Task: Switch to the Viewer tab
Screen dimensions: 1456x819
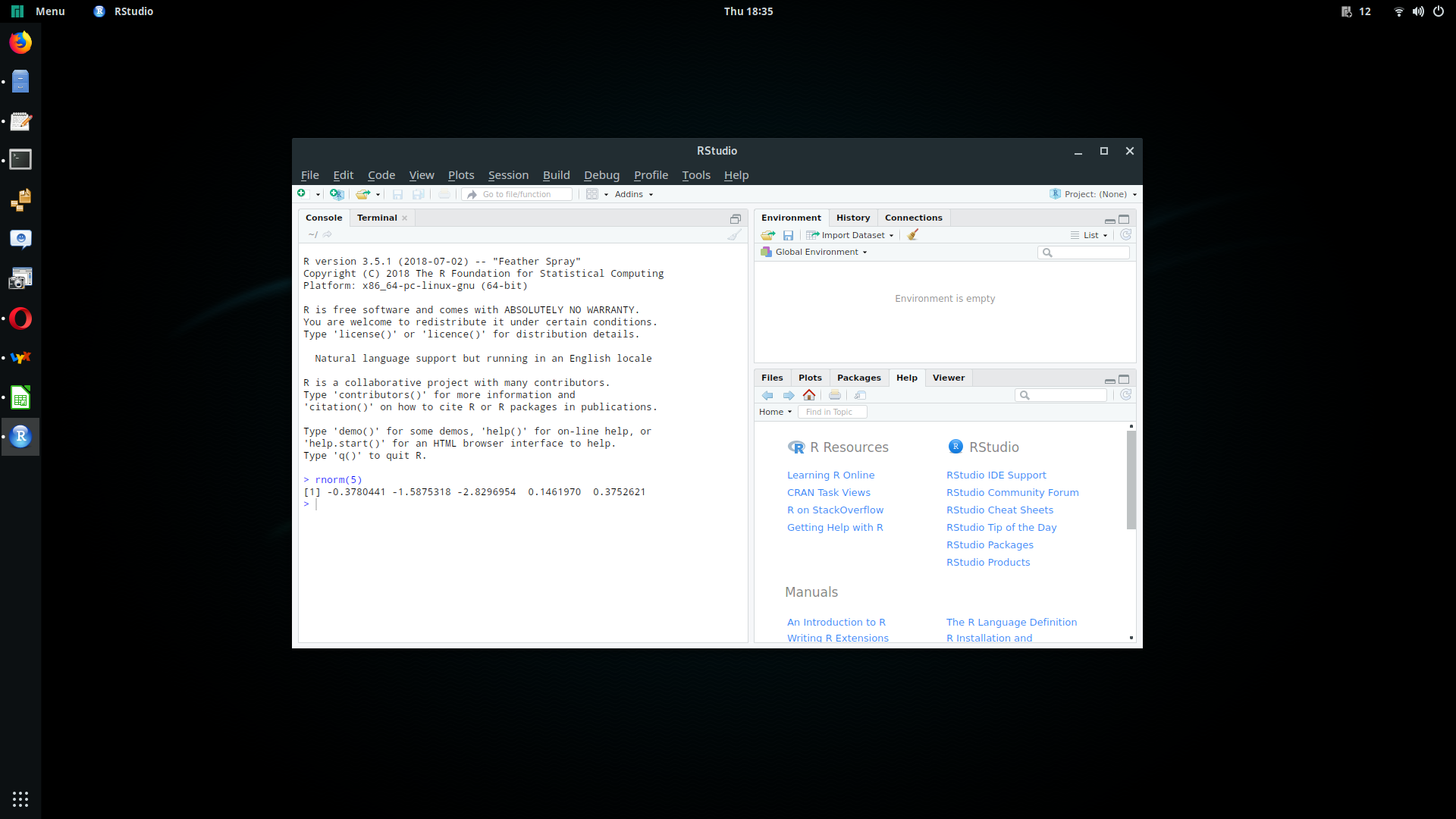Action: [949, 378]
